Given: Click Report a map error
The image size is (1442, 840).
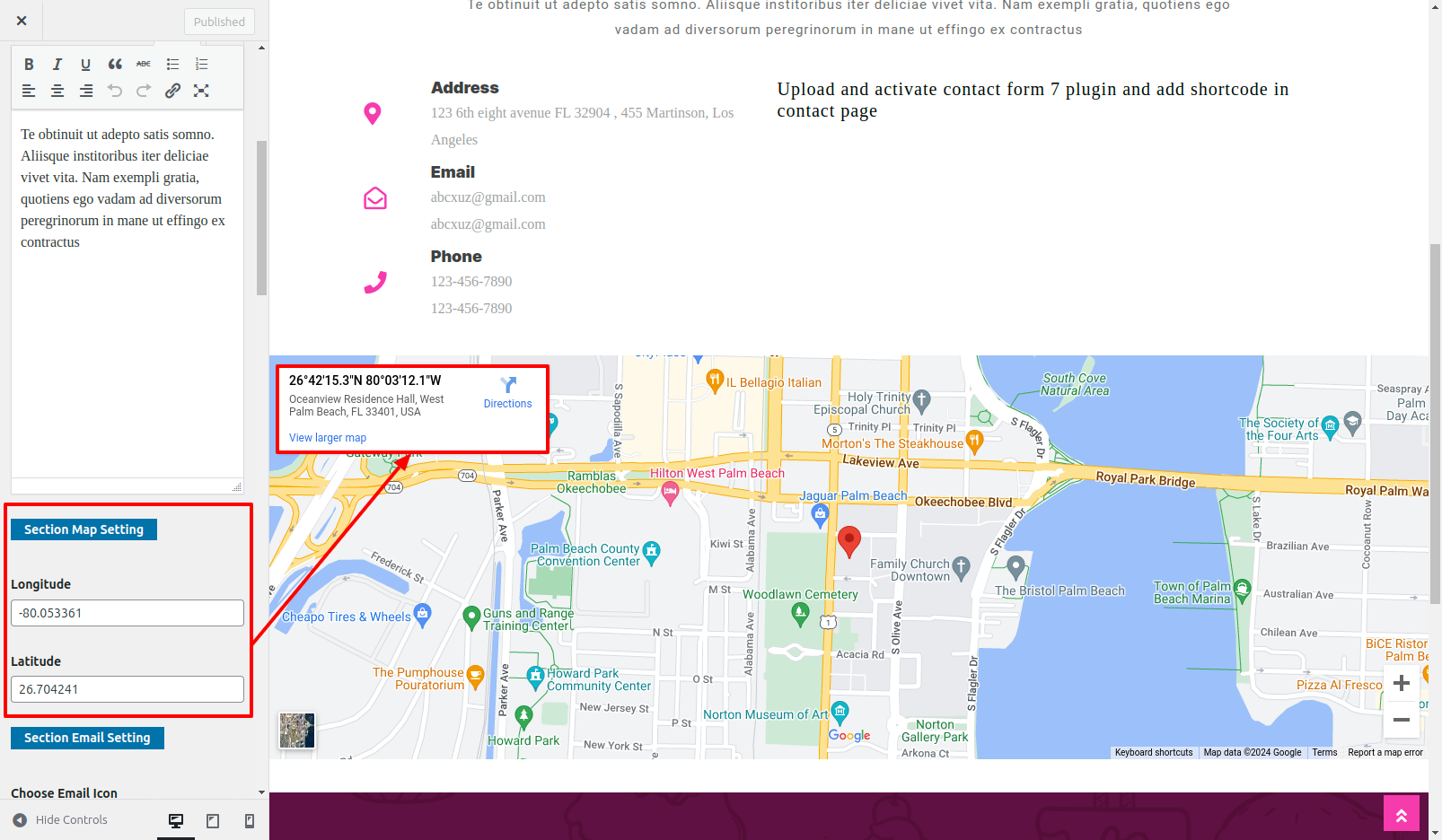Looking at the screenshot, I should (1385, 753).
